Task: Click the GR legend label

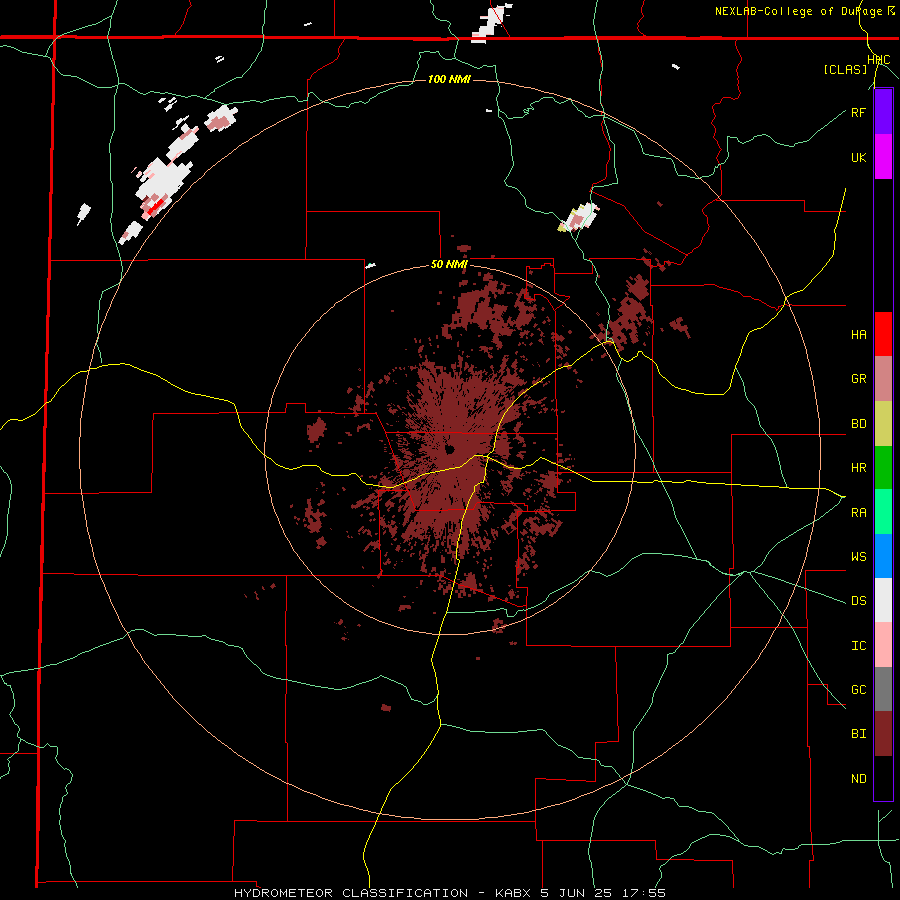Action: tap(858, 379)
